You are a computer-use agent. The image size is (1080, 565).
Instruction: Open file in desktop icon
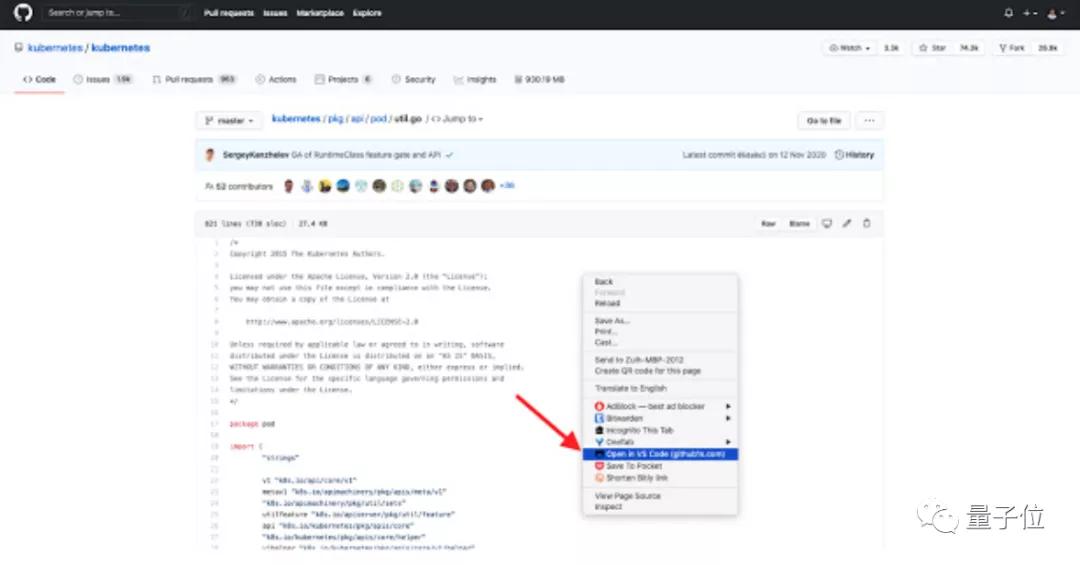[827, 223]
